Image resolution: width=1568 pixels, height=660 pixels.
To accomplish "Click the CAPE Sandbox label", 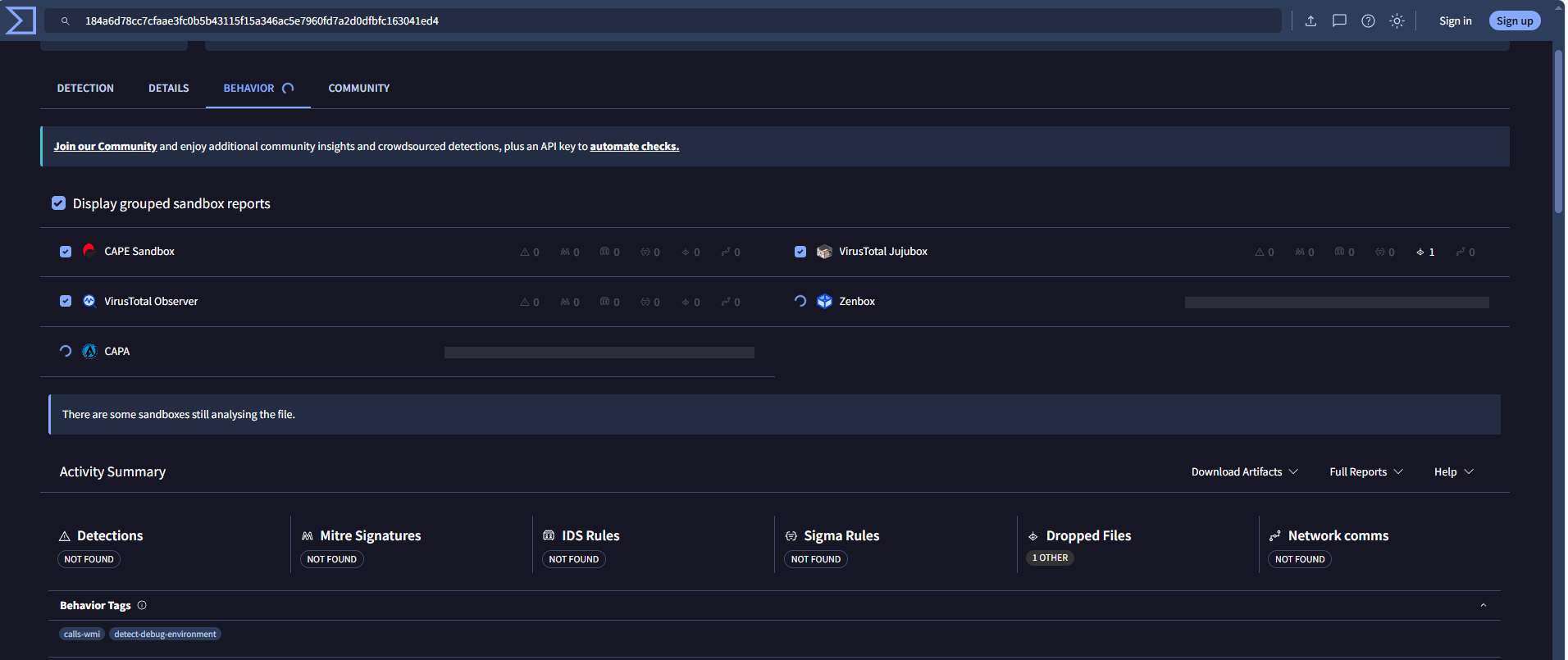I will click(139, 252).
